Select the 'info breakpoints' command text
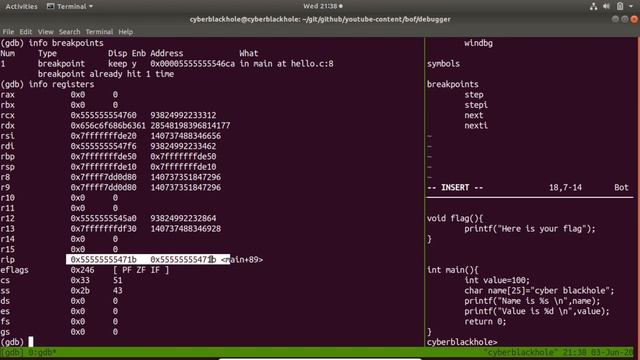 [x=66, y=43]
